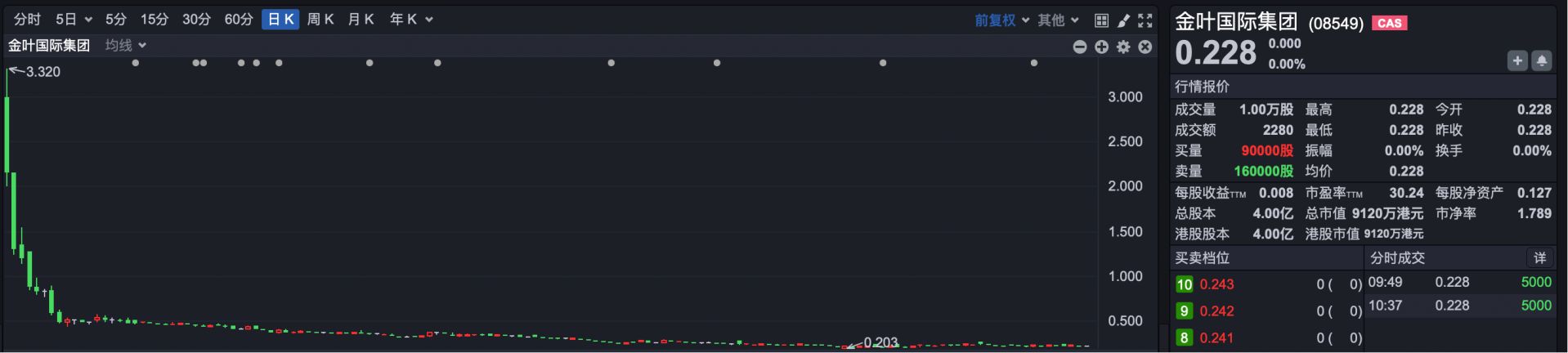Click the 行情报价 section header
The height and width of the screenshot is (353, 1568).
tap(1202, 87)
